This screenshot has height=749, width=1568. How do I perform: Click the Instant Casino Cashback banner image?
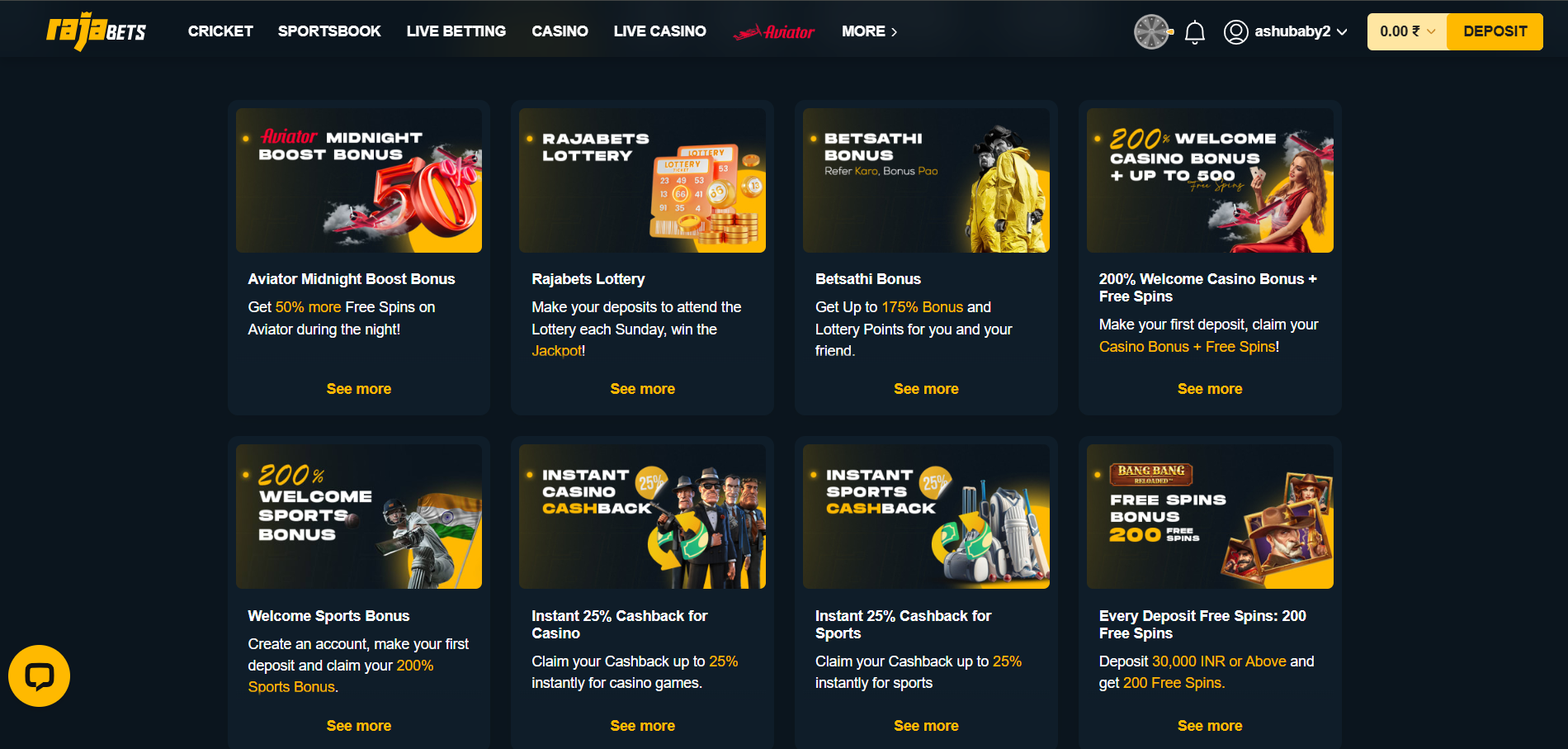pyautogui.click(x=642, y=516)
